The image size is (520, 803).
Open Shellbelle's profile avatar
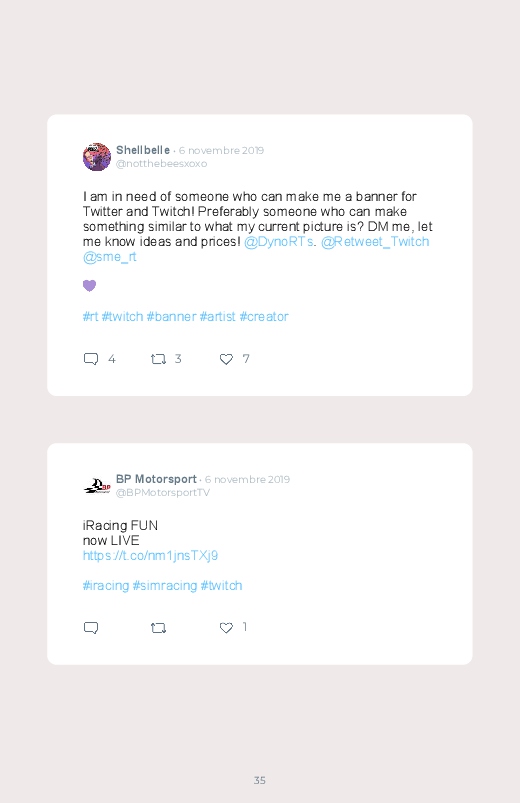point(97,157)
